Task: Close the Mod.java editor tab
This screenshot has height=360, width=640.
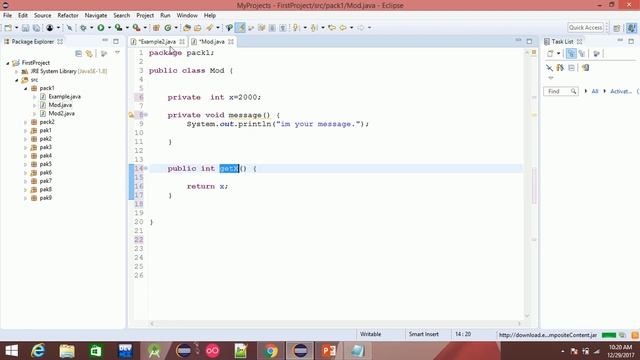Action: [231, 42]
